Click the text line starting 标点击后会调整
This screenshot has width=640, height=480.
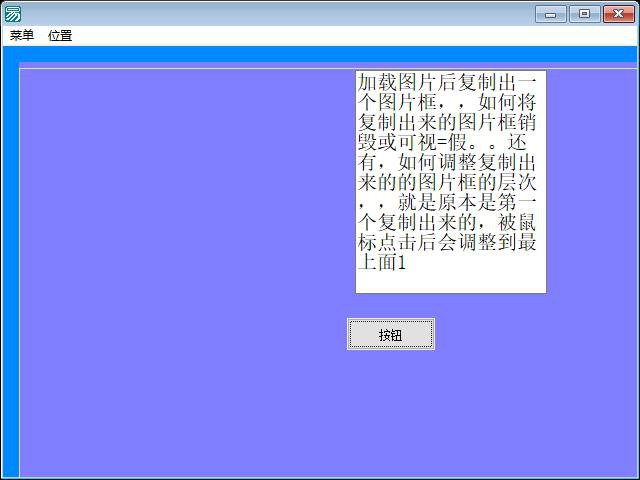pyautogui.click(x=450, y=242)
